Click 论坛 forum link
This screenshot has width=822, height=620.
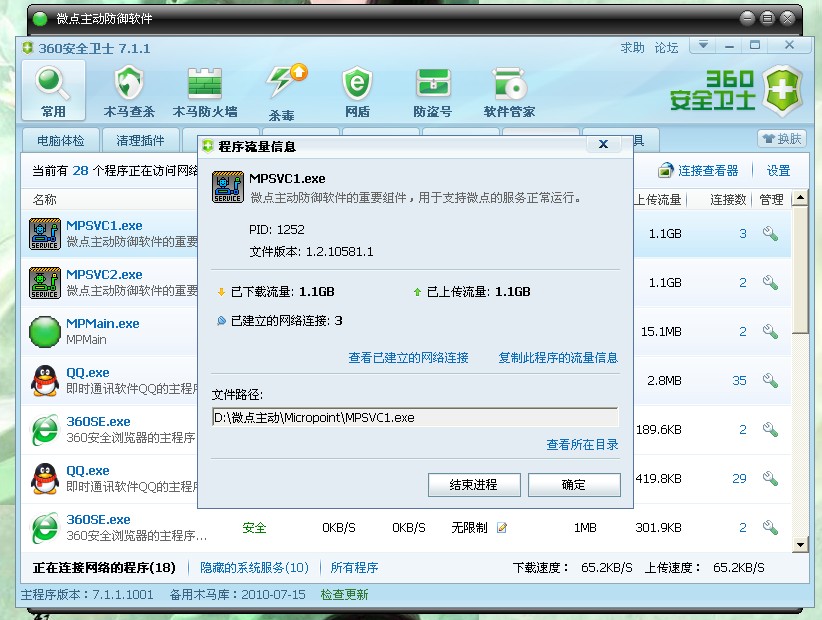[666, 48]
